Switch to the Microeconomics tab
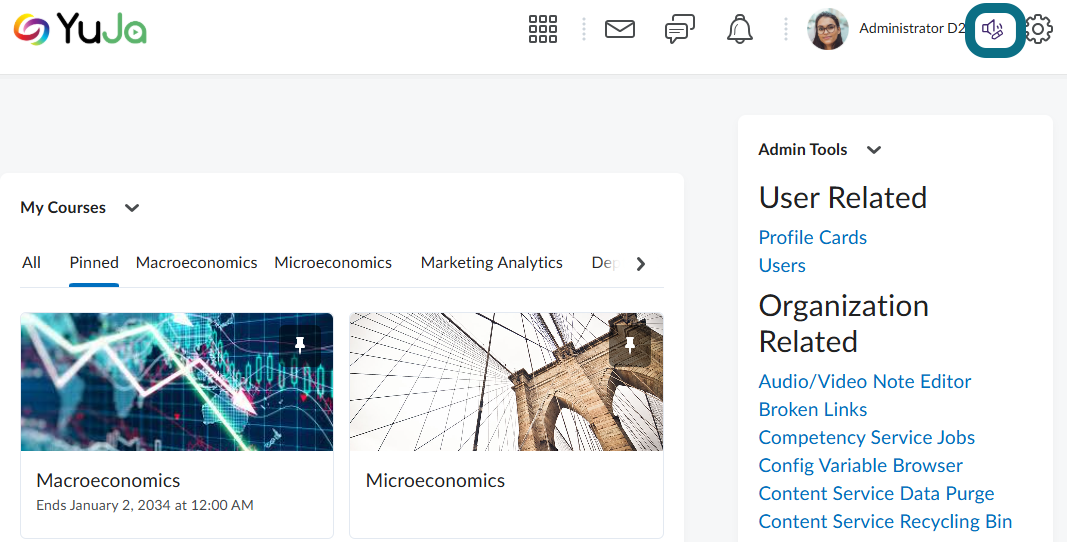The image size is (1067, 542). pos(333,263)
